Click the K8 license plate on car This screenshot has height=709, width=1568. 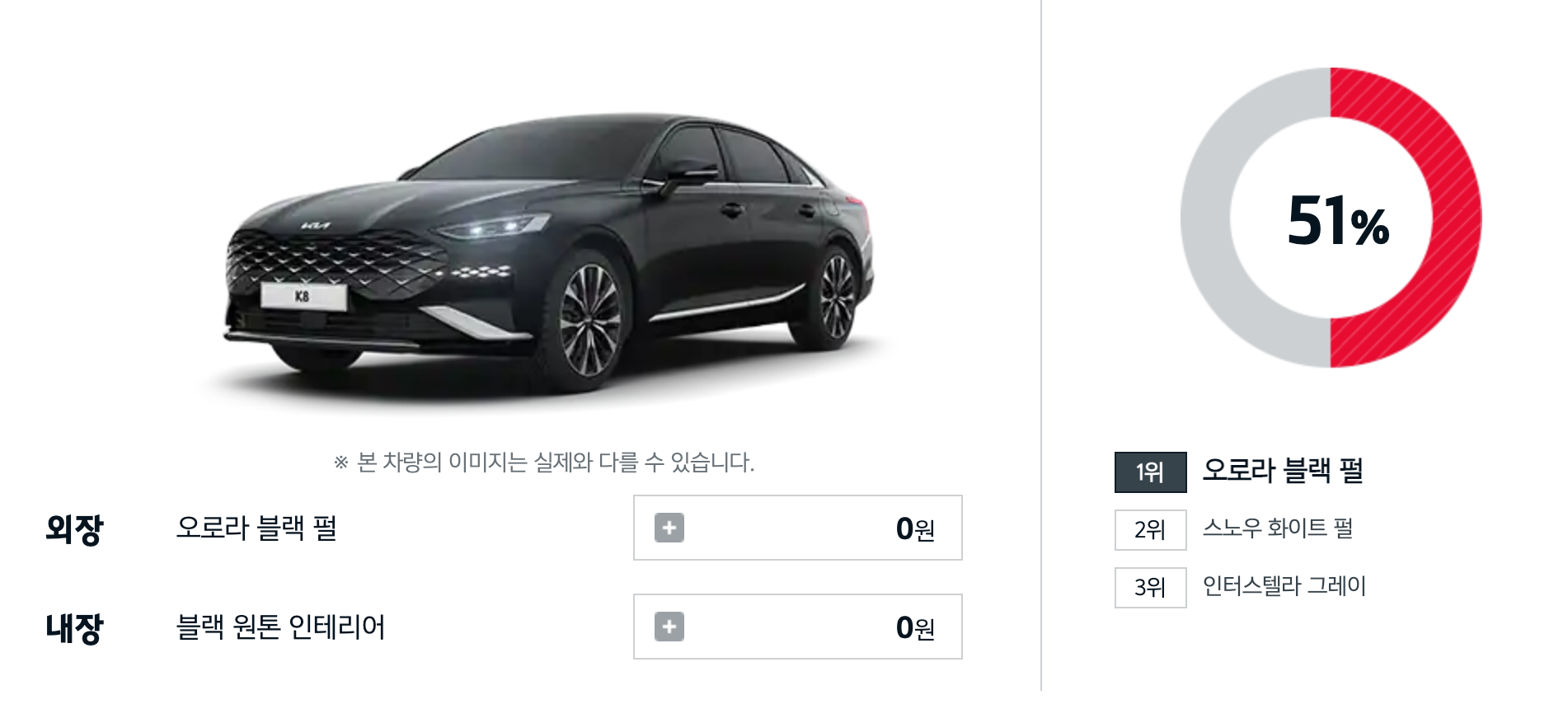[x=303, y=296]
